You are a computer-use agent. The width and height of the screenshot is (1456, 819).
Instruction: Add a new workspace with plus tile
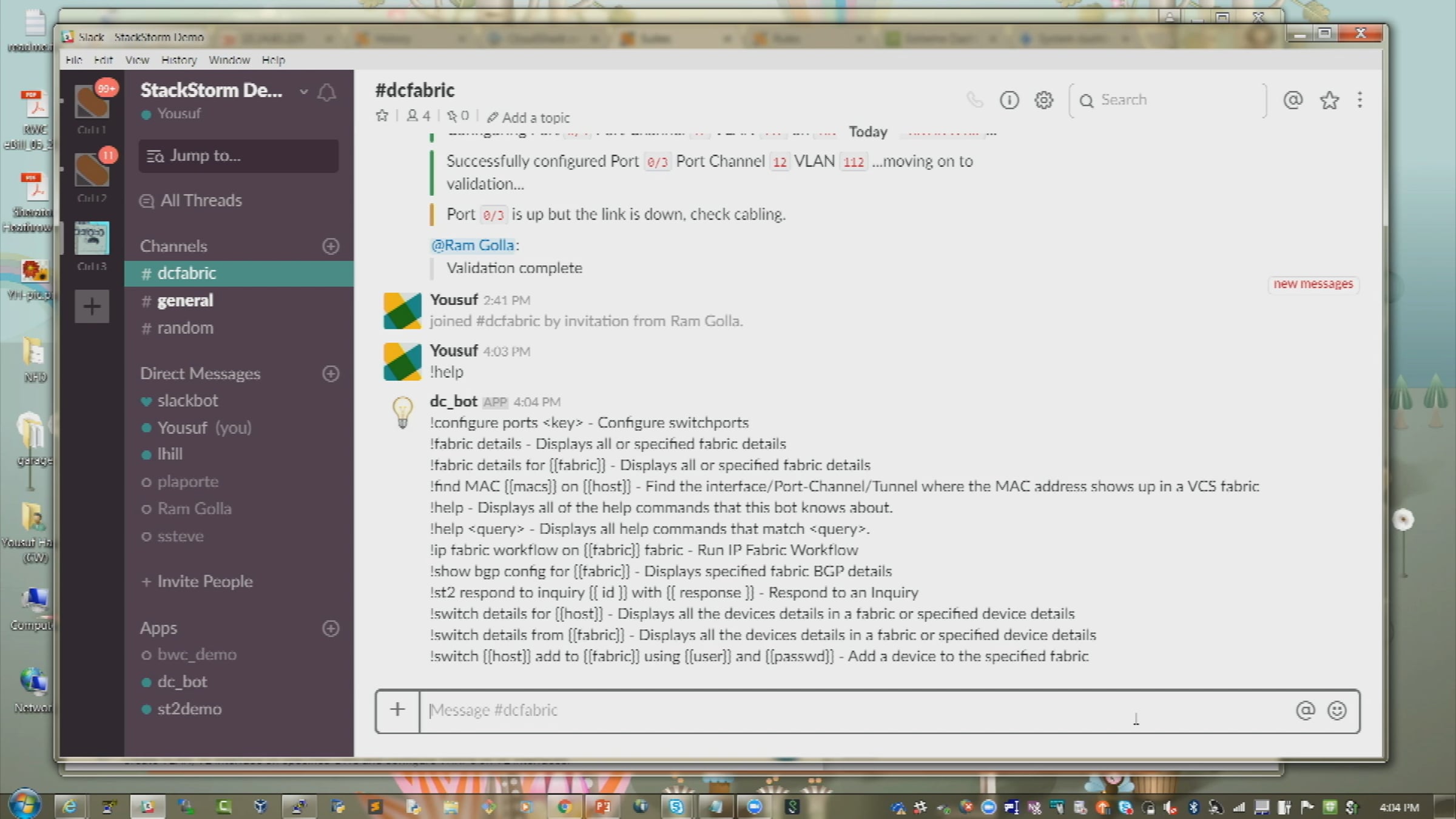click(x=92, y=306)
